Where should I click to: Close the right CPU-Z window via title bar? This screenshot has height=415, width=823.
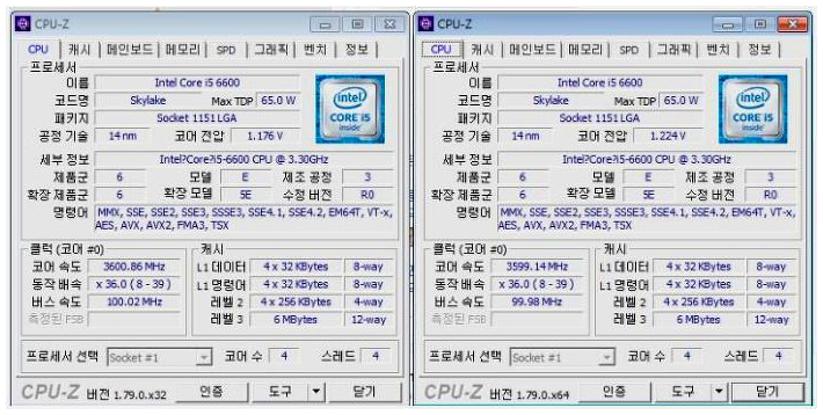click(793, 24)
